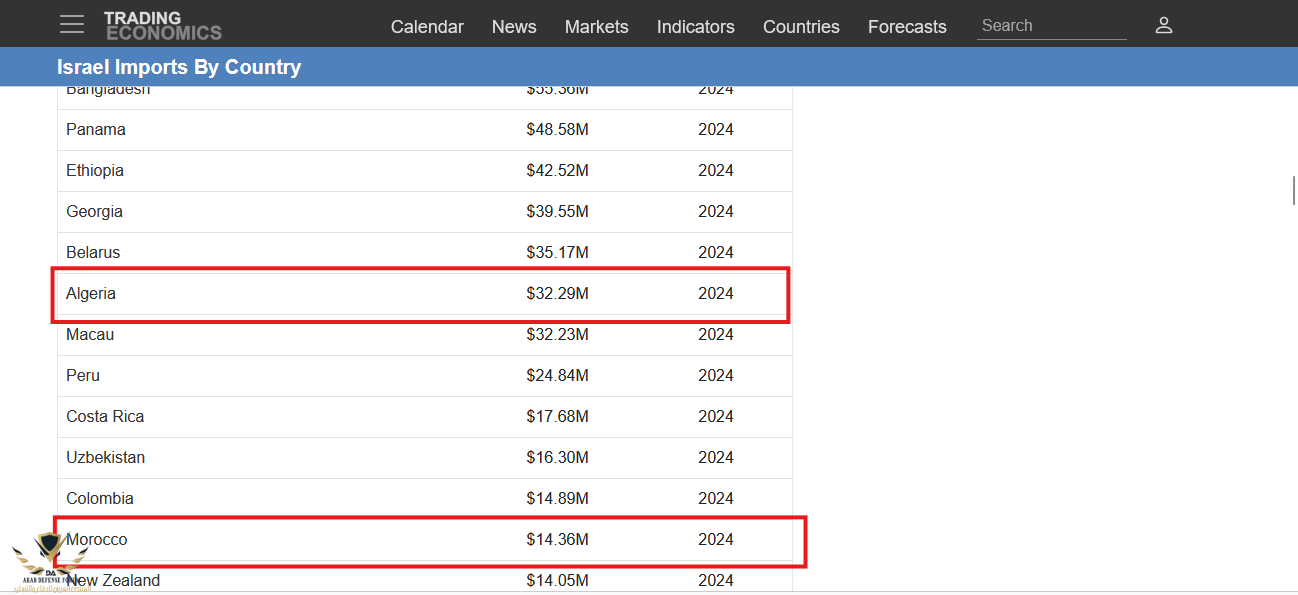Viewport: 1298px width, 595px height.
Task: Open the Macau country link
Action: tap(90, 335)
